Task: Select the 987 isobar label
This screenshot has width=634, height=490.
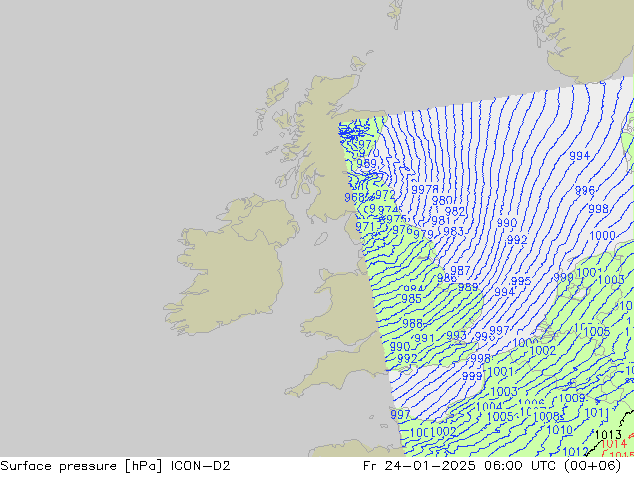Action: 460,270
